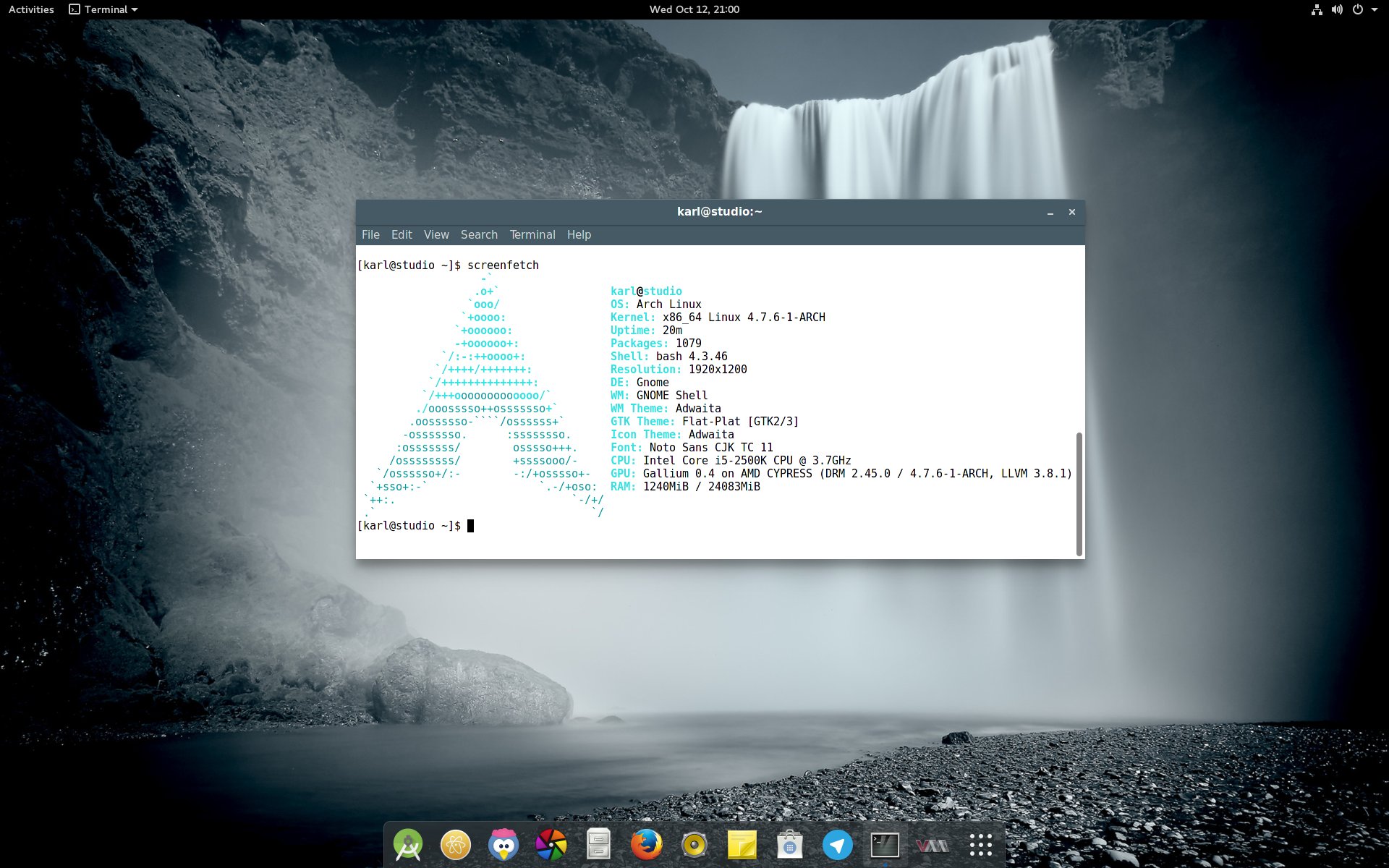This screenshot has width=1389, height=868.
Task: Click the GTK Theme 'Flat-Plat [GTK2/3]' text
Action: coord(741,422)
